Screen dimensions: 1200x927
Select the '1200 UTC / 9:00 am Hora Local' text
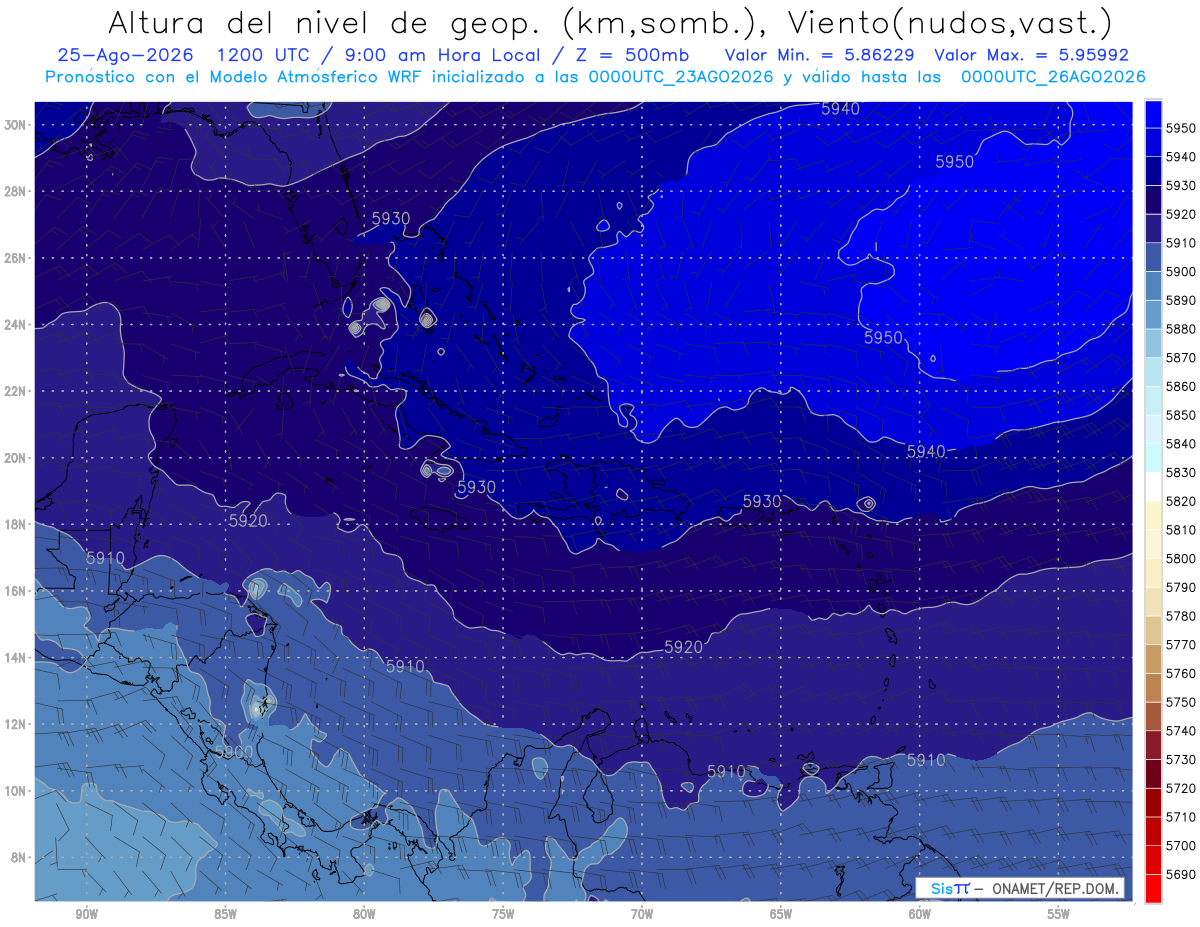[377, 54]
